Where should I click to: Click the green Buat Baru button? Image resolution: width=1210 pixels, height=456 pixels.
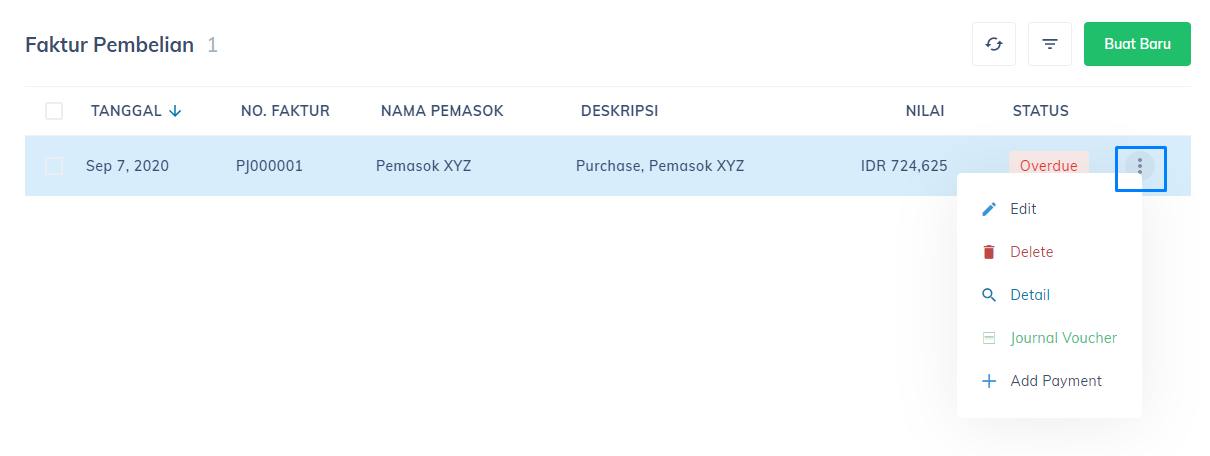1137,44
